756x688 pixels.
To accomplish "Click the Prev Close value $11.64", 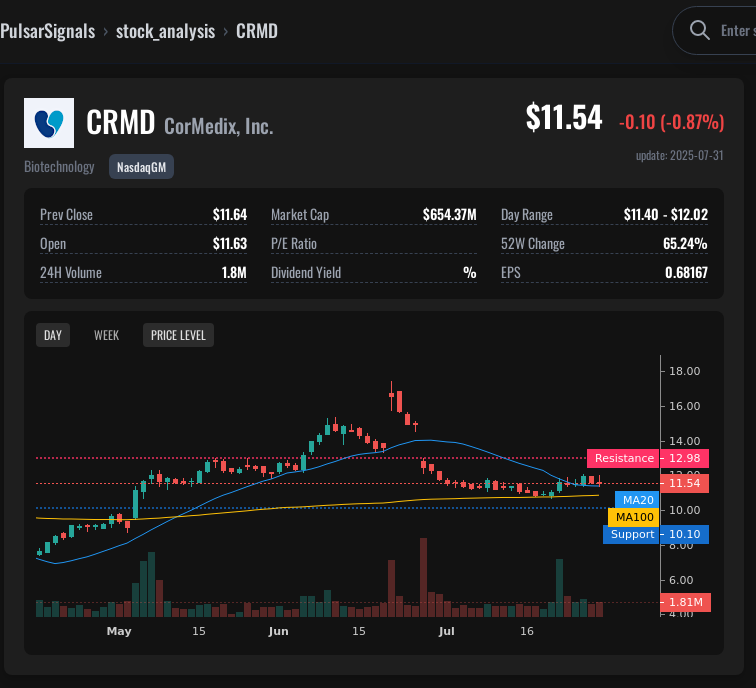I will (230, 215).
